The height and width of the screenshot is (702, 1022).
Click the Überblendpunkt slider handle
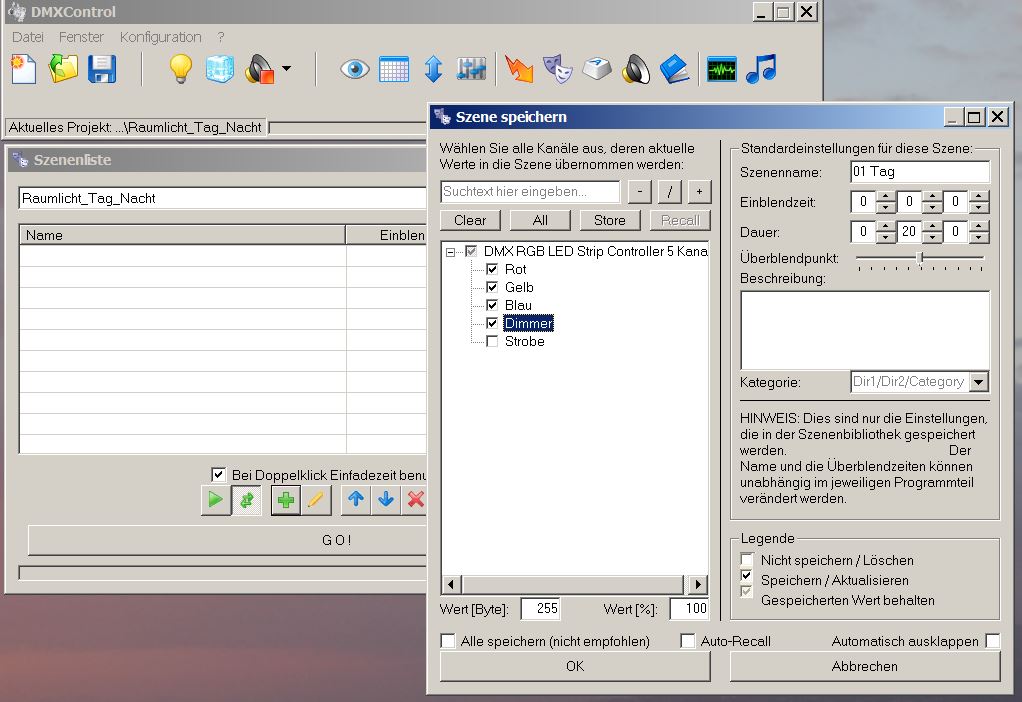click(x=920, y=258)
